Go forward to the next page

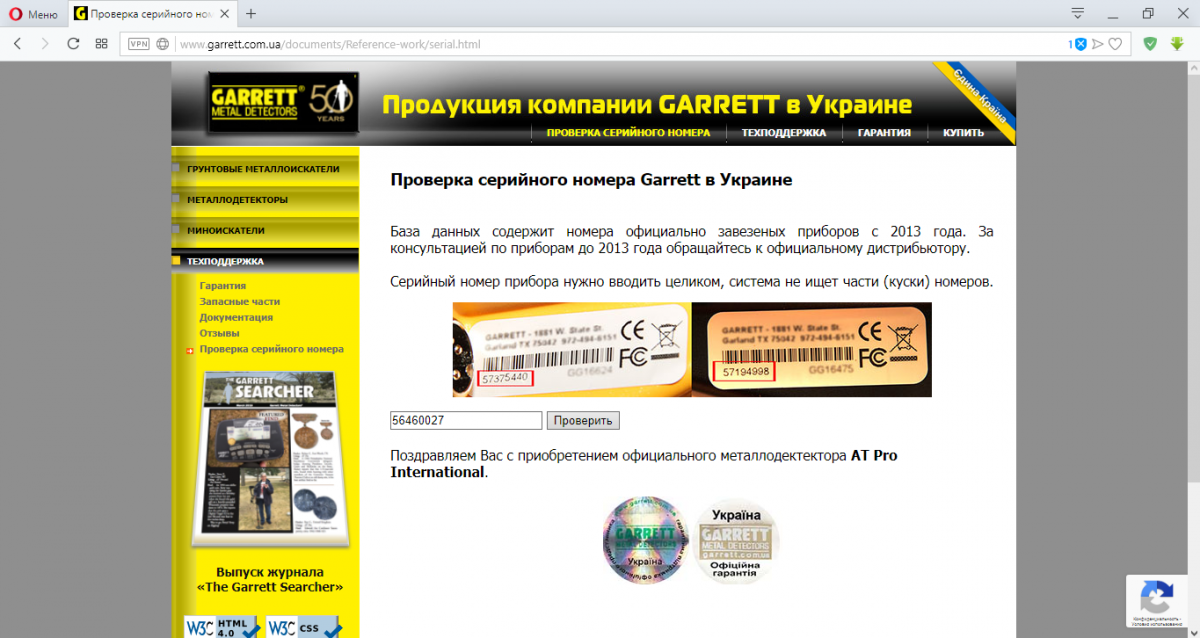pyautogui.click(x=45, y=44)
